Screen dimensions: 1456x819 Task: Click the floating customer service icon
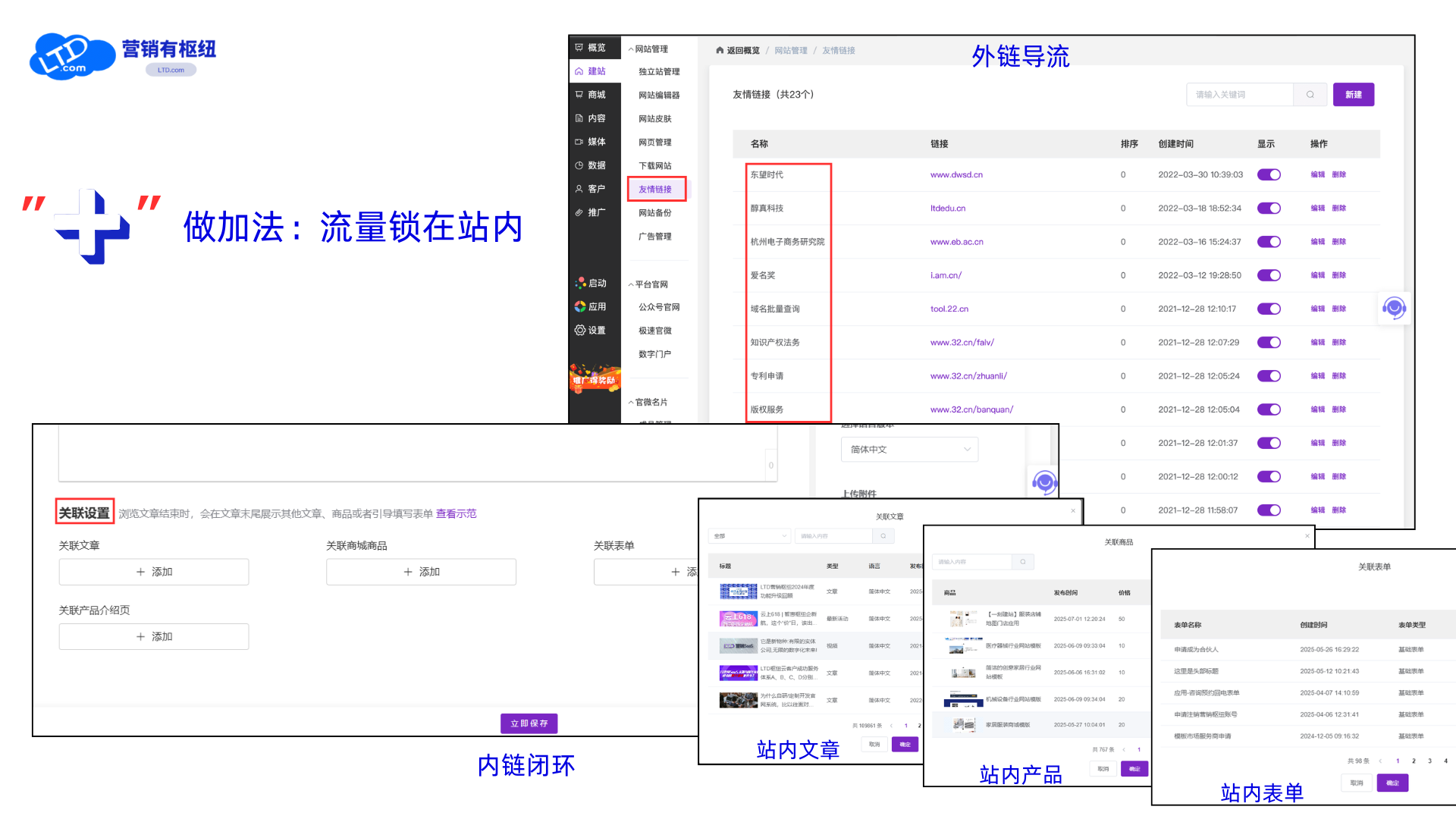tap(1394, 308)
